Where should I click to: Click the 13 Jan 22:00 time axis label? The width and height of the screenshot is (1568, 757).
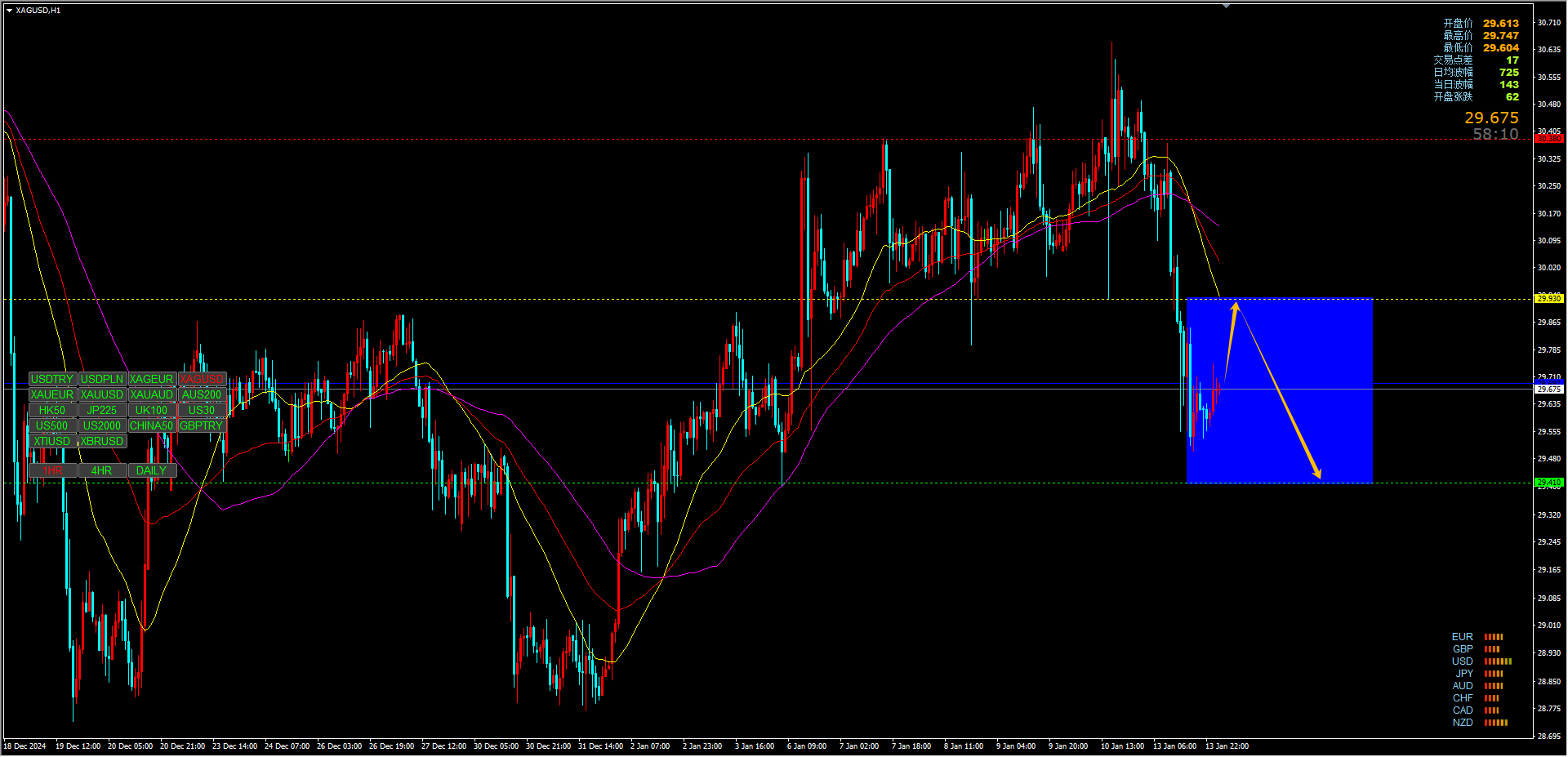[x=1227, y=746]
